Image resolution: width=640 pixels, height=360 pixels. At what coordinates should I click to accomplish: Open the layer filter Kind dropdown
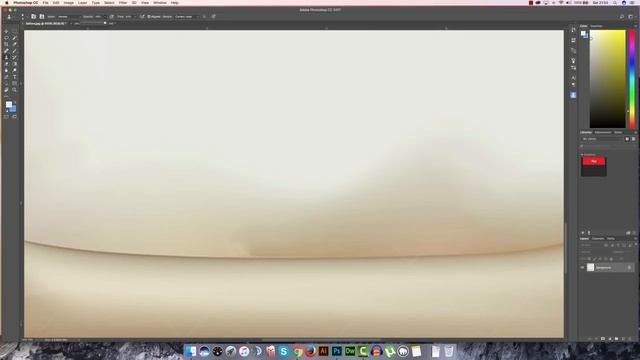pyautogui.click(x=591, y=245)
